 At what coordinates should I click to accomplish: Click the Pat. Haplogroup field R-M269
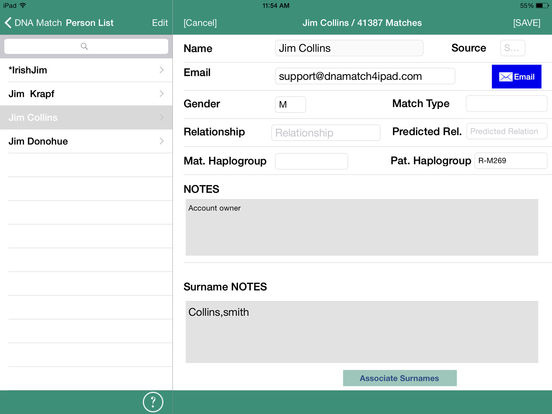point(510,161)
